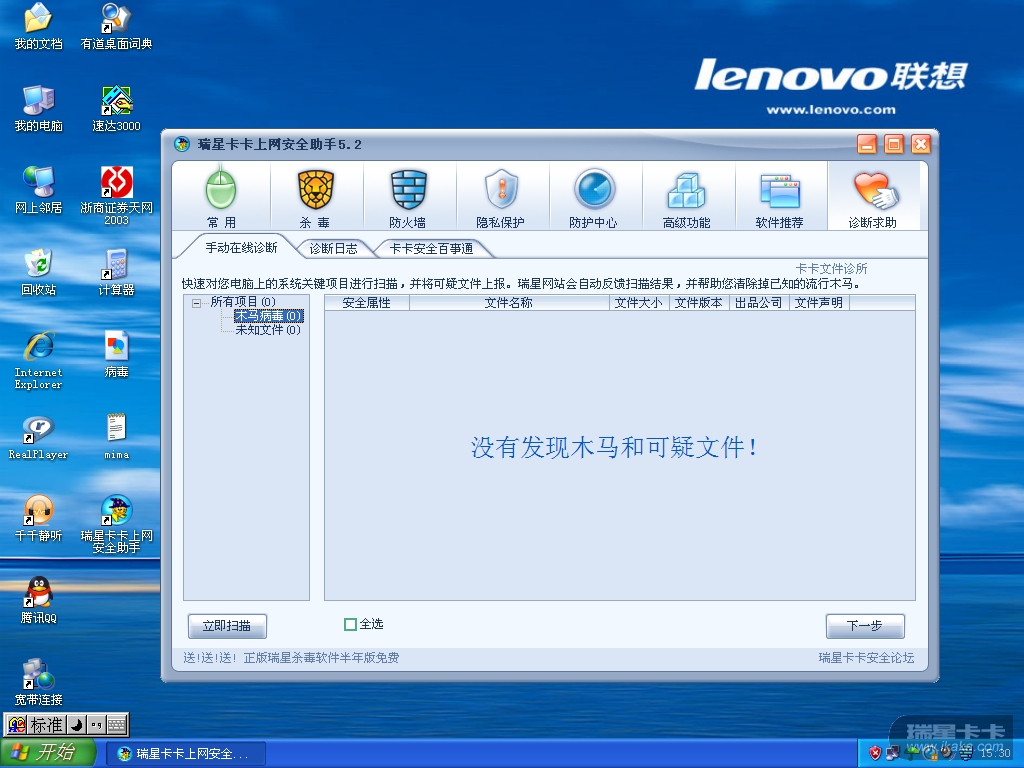Collapse the 所有项目 tree node
1024x768 pixels.
coord(196,302)
